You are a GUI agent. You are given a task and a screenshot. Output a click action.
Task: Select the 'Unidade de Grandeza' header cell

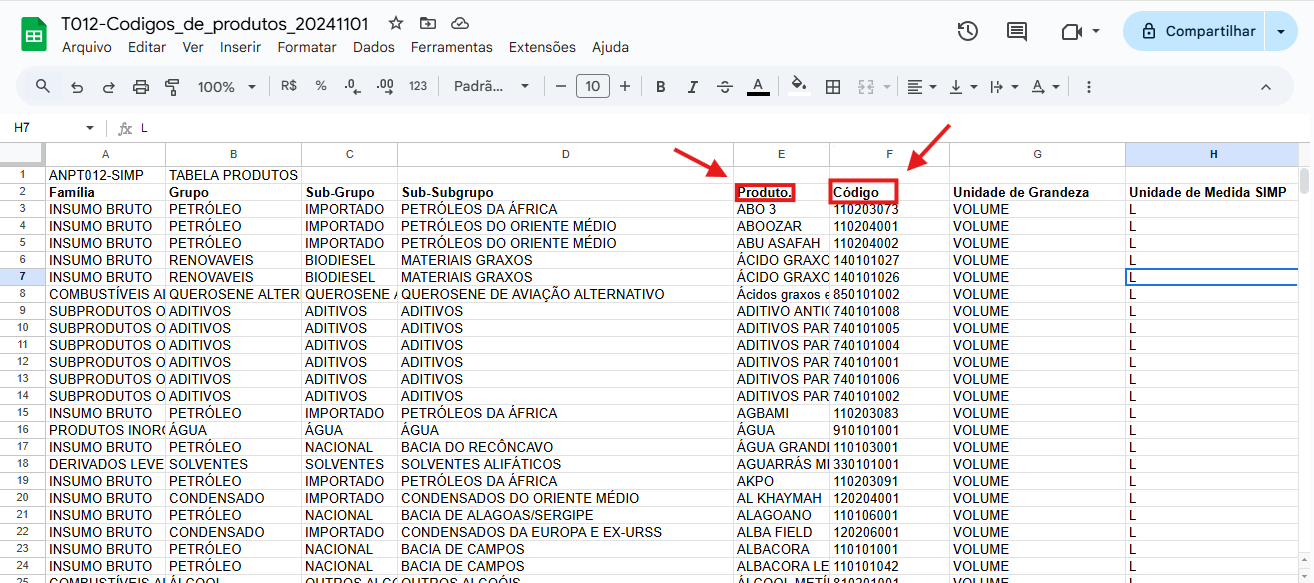[1037, 192]
